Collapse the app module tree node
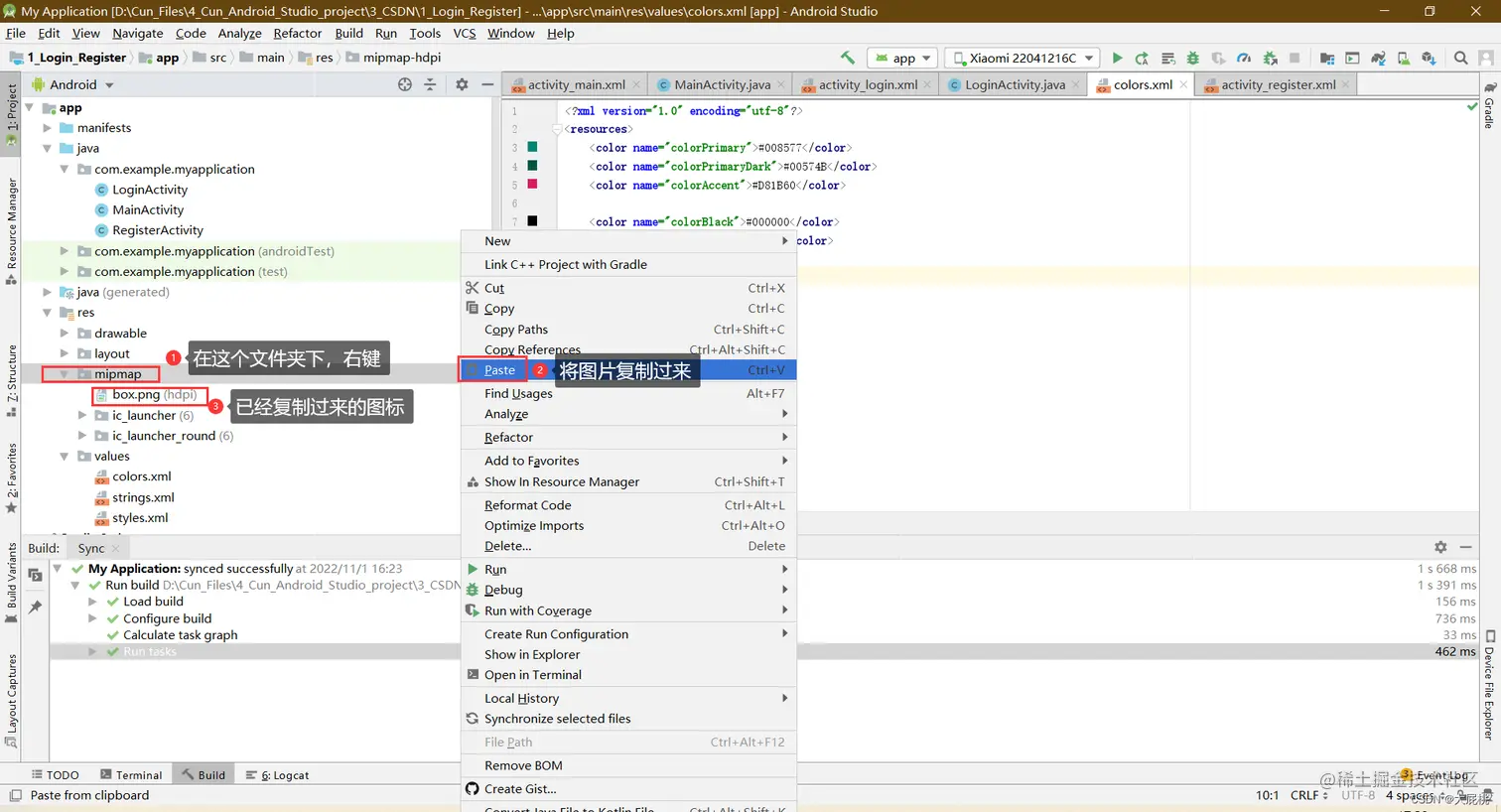Image resolution: width=1501 pixels, height=812 pixels. pos(30,107)
